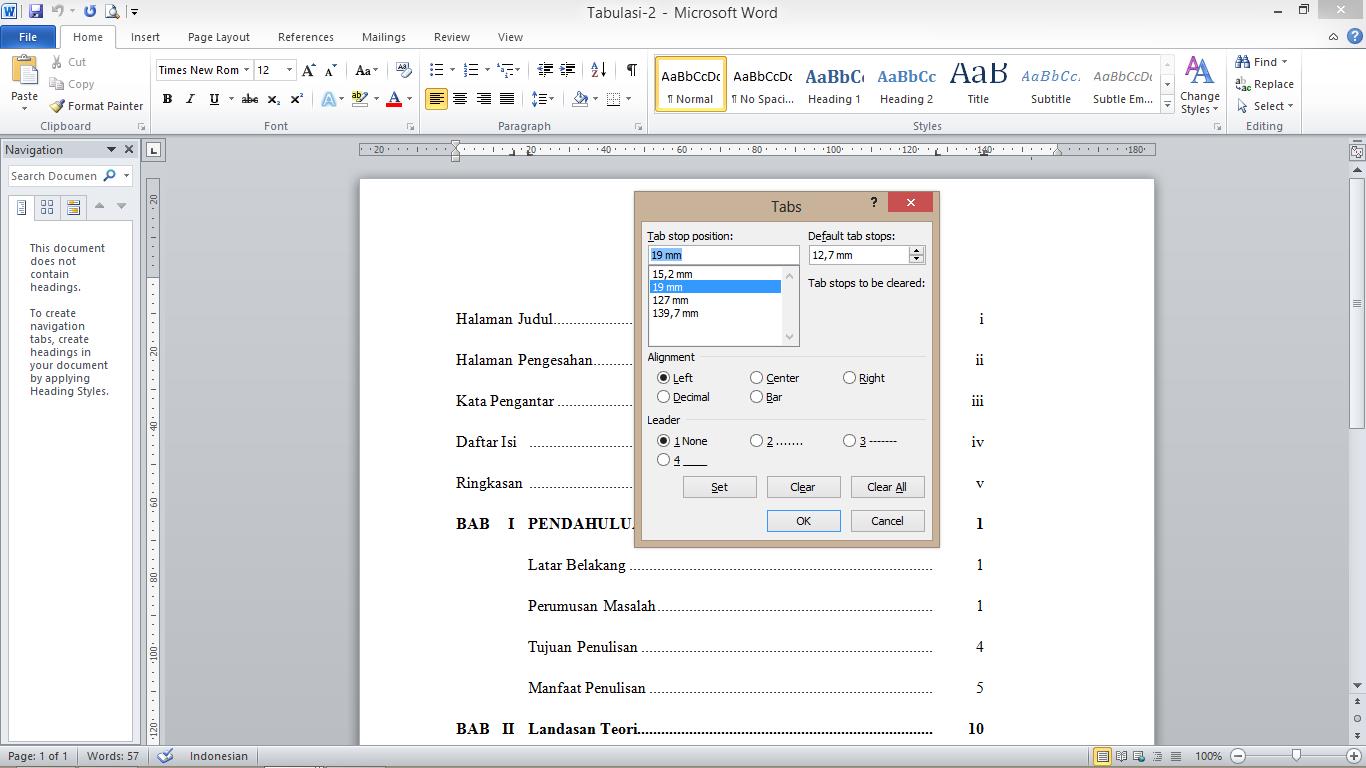This screenshot has height=768, width=1366.
Task: Confirm the Tabs dialog with OK
Action: click(x=804, y=521)
